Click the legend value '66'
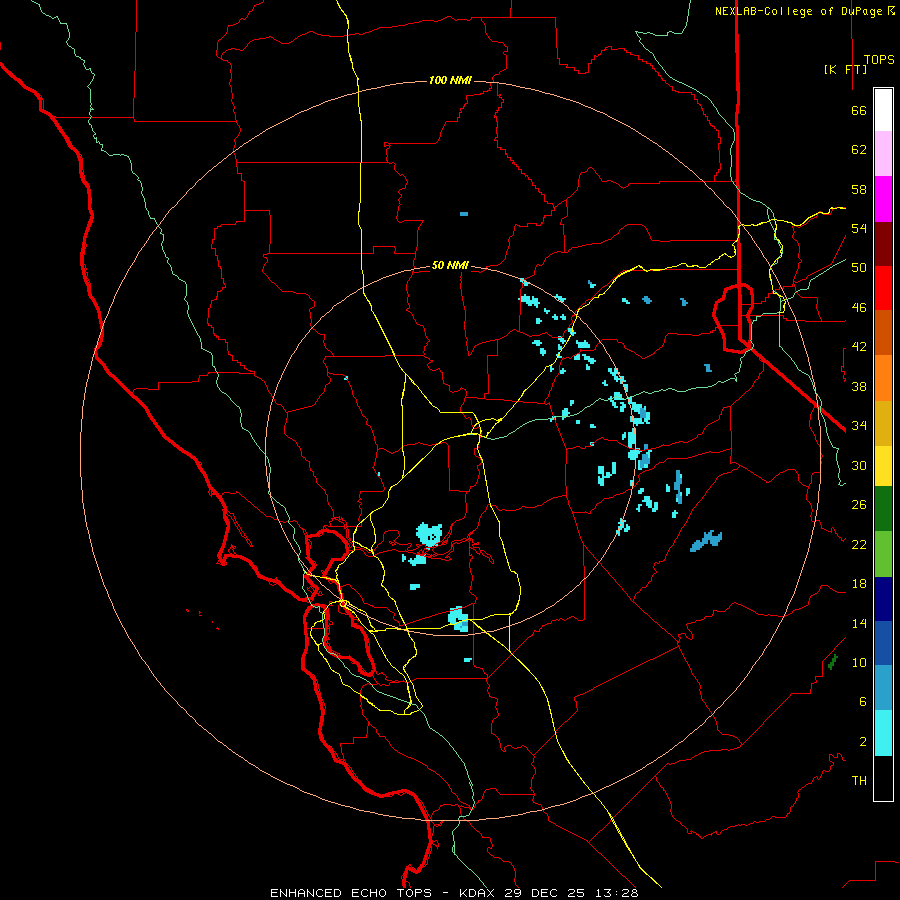 pos(859,110)
